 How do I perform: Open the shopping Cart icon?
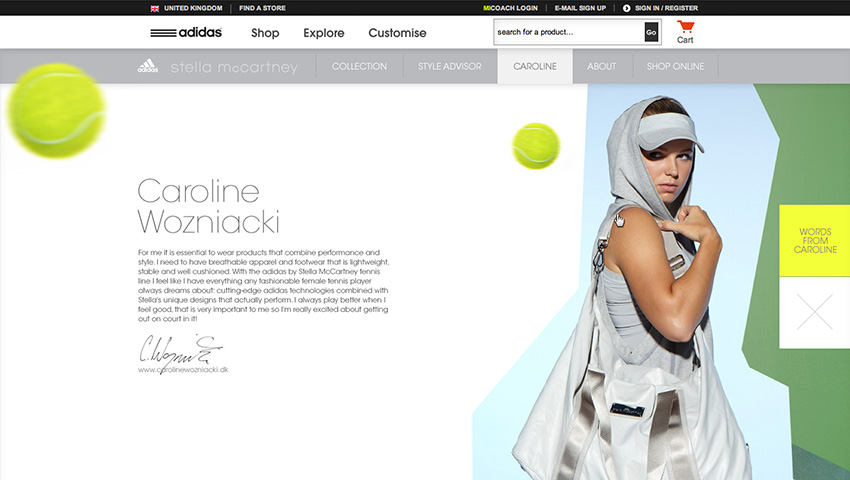click(685, 32)
